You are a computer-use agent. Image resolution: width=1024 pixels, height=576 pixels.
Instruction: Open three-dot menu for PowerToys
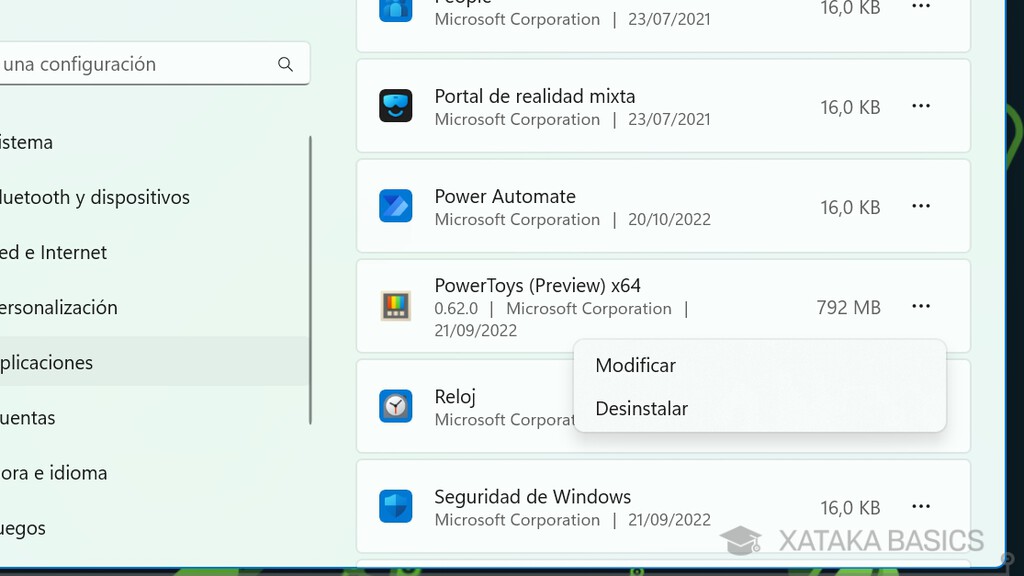coord(921,306)
